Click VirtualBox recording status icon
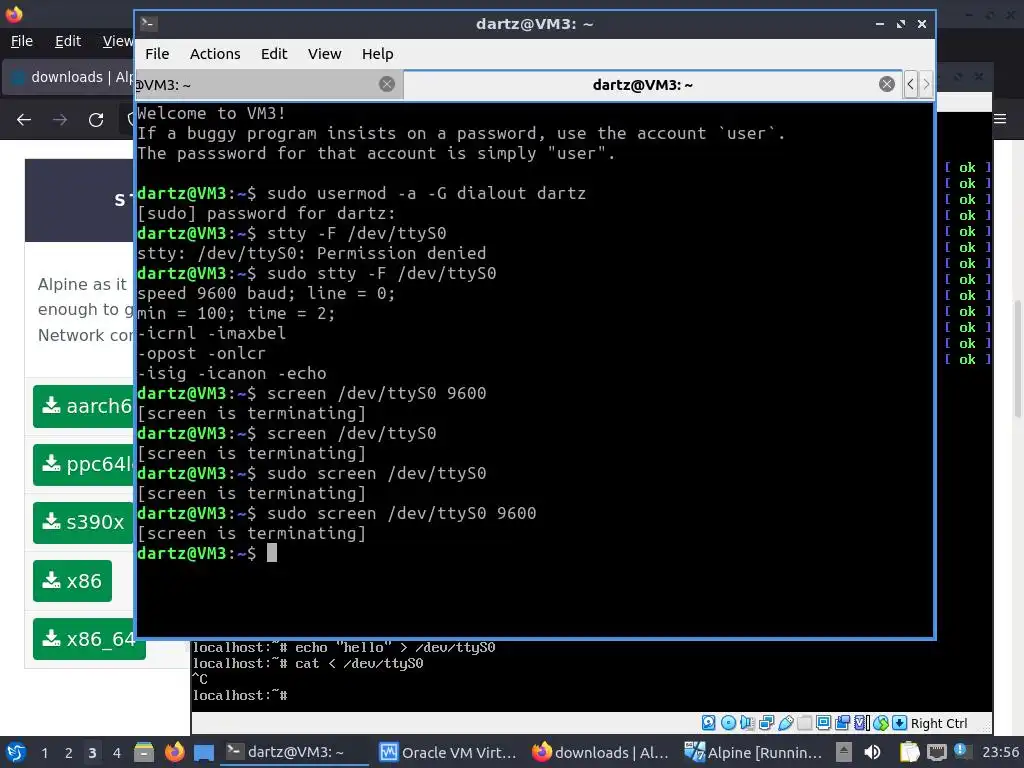This screenshot has width=1024, height=768. tap(842, 723)
